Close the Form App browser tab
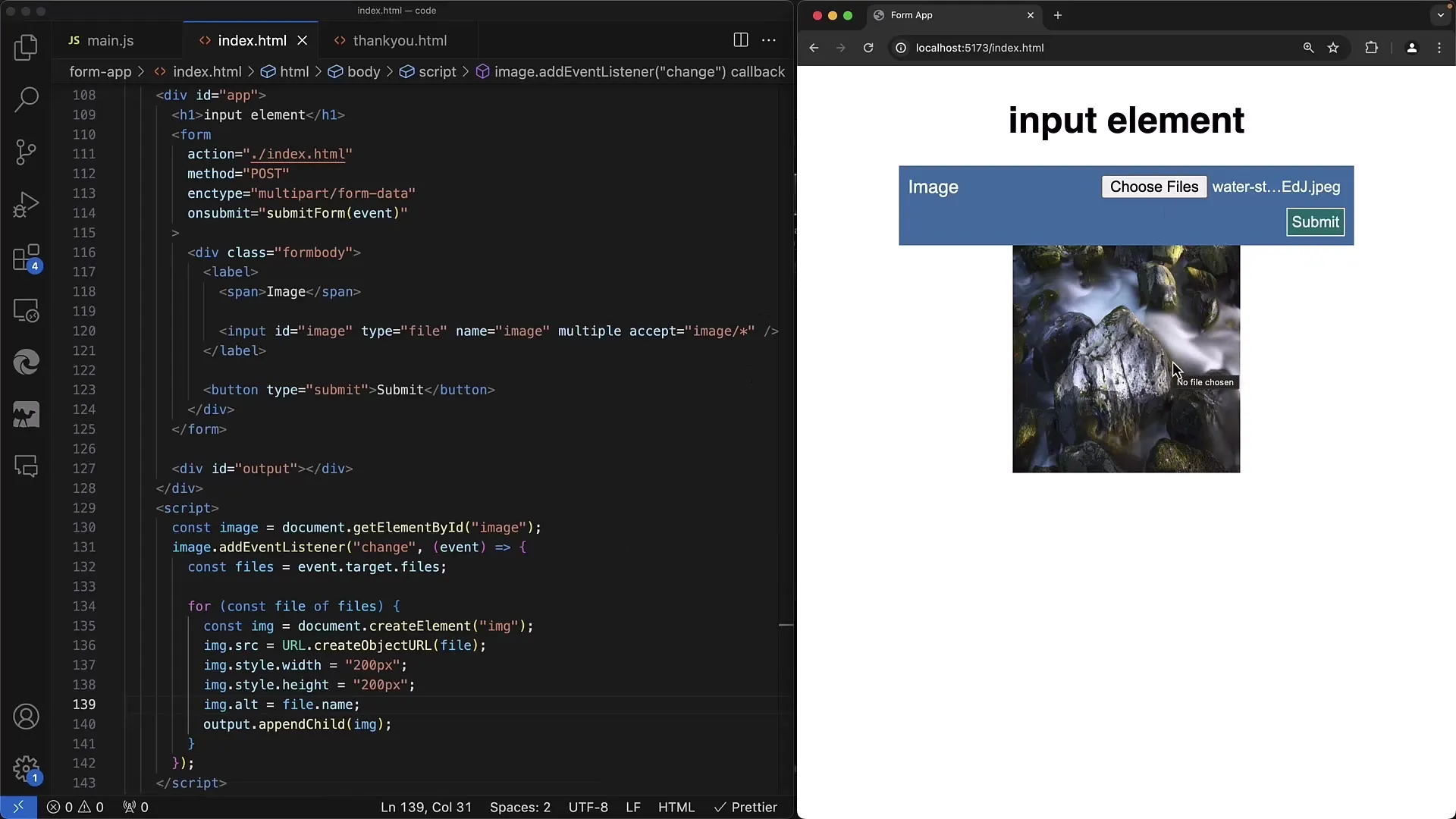Image resolution: width=1456 pixels, height=819 pixels. tap(1031, 15)
